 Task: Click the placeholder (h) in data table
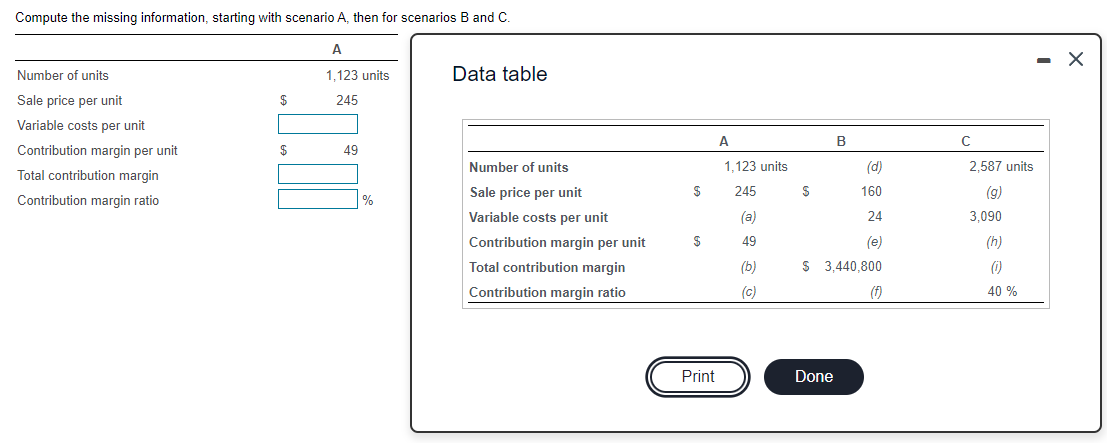coord(993,242)
